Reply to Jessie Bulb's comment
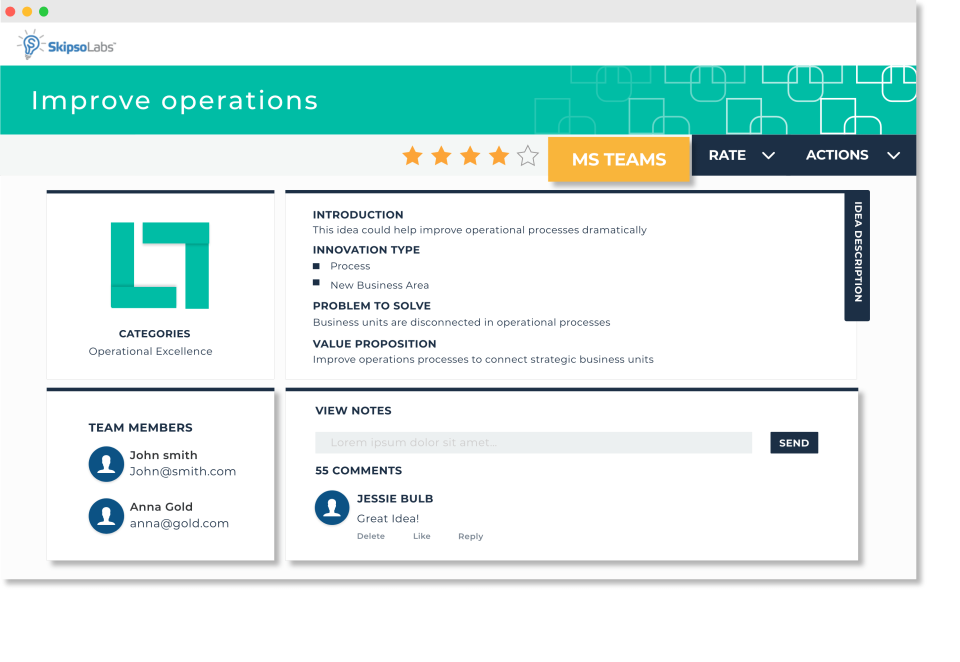The height and width of the screenshot is (662, 960). tap(470, 536)
